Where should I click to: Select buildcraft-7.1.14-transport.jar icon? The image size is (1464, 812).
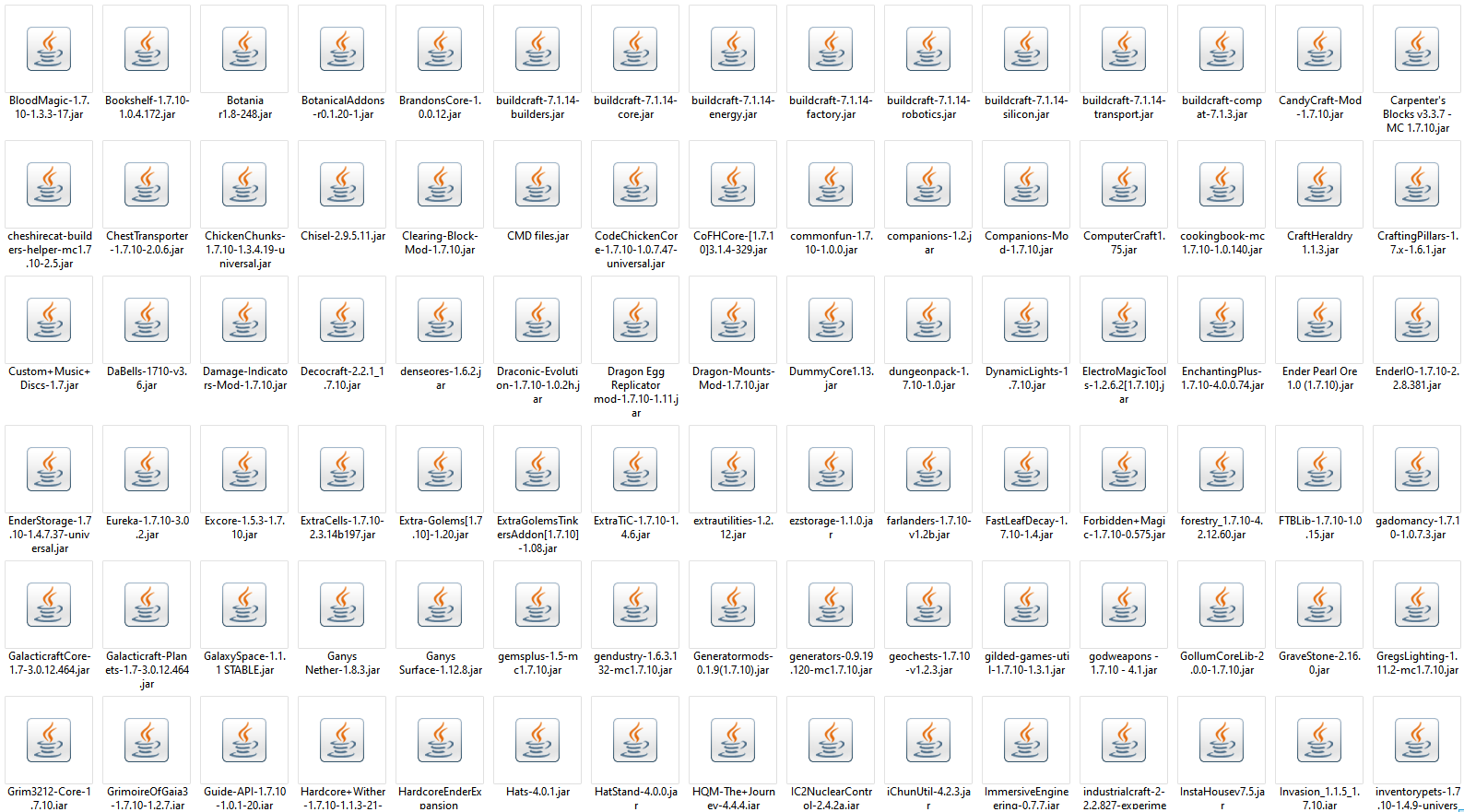[x=1124, y=49]
